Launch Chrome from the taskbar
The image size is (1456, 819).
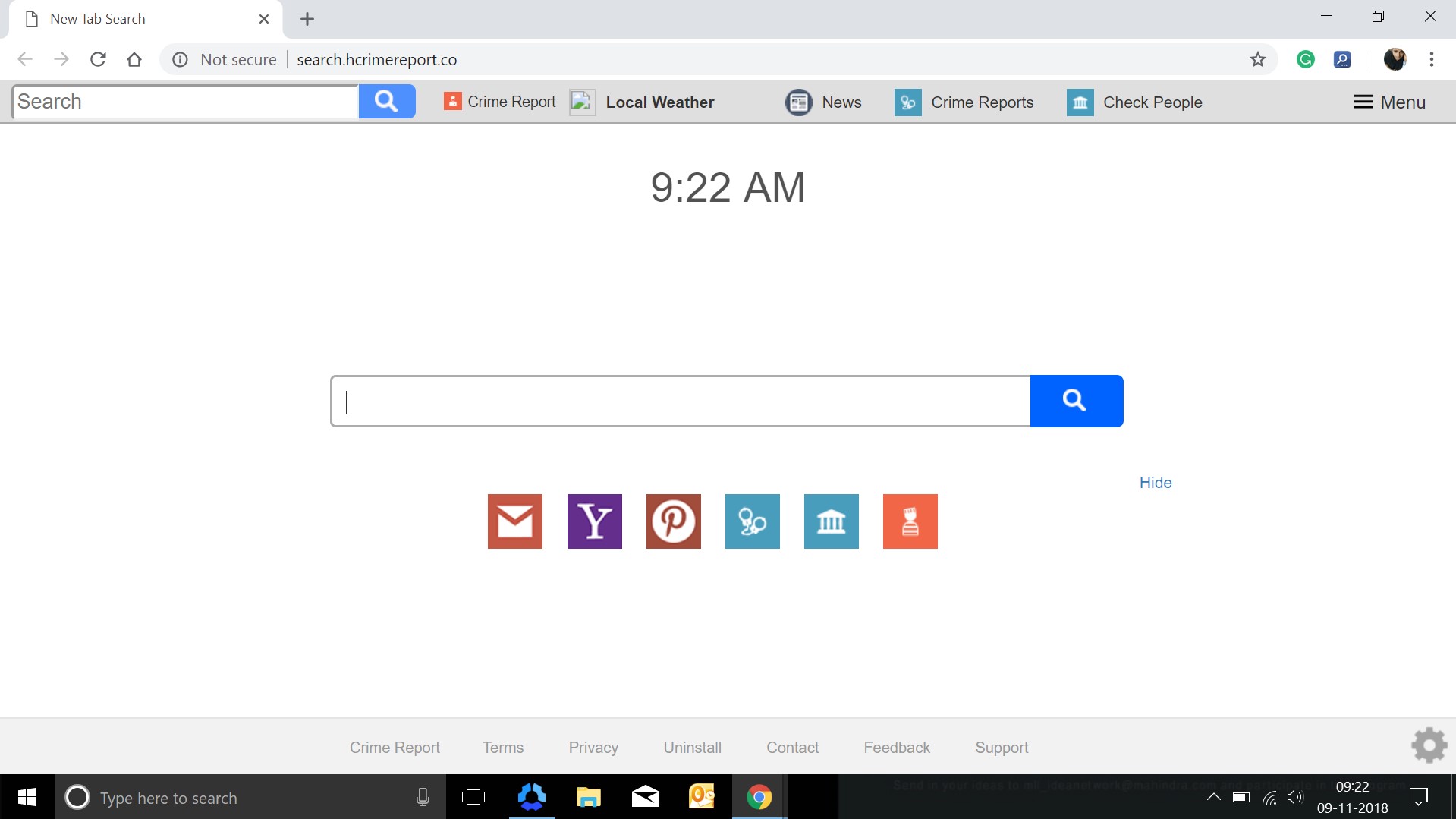(758, 797)
